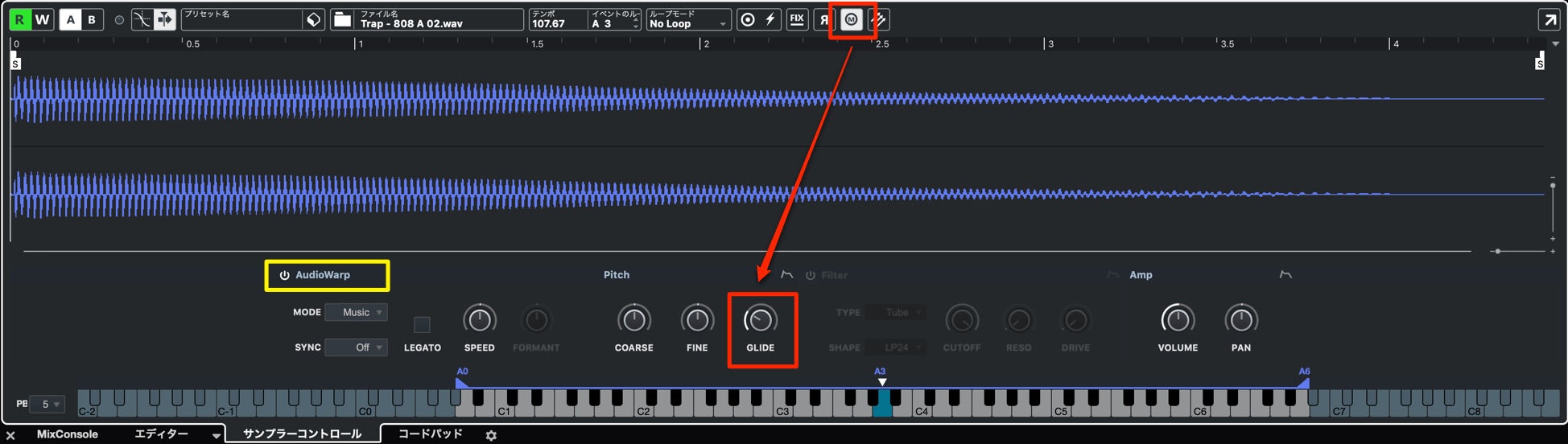
Task: Toggle the Write automation W button
Action: click(x=43, y=19)
